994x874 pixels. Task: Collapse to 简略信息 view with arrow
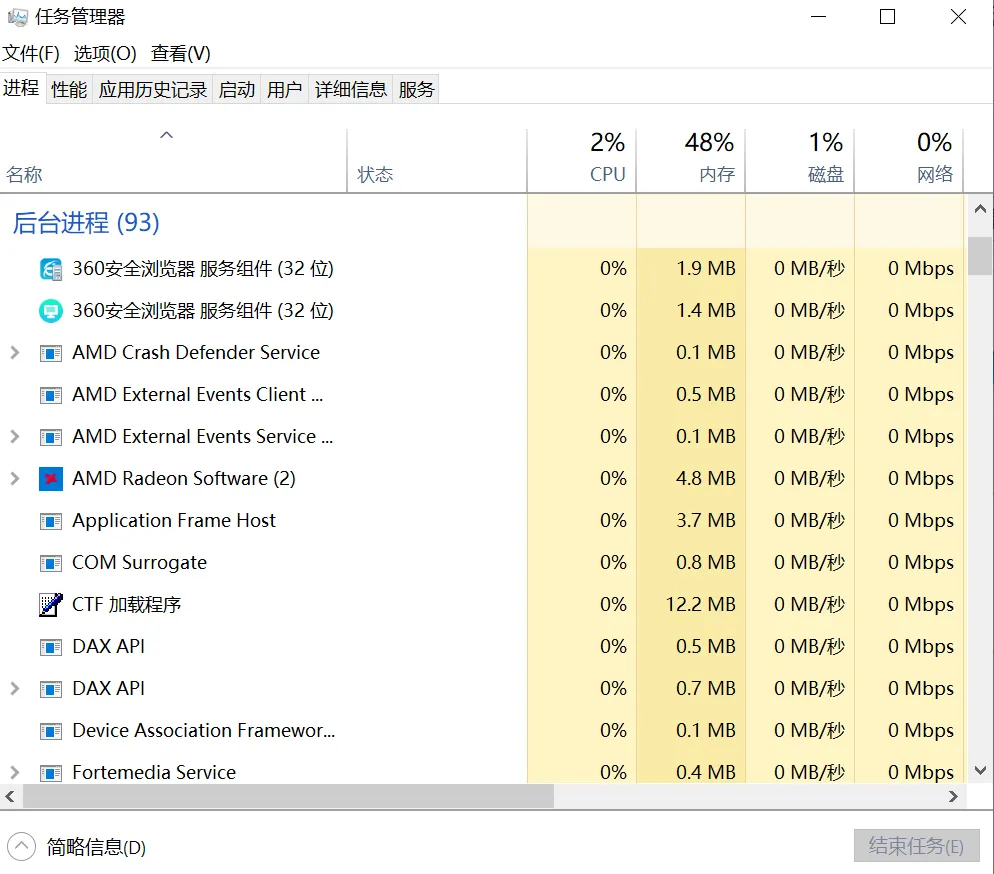click(x=21, y=847)
